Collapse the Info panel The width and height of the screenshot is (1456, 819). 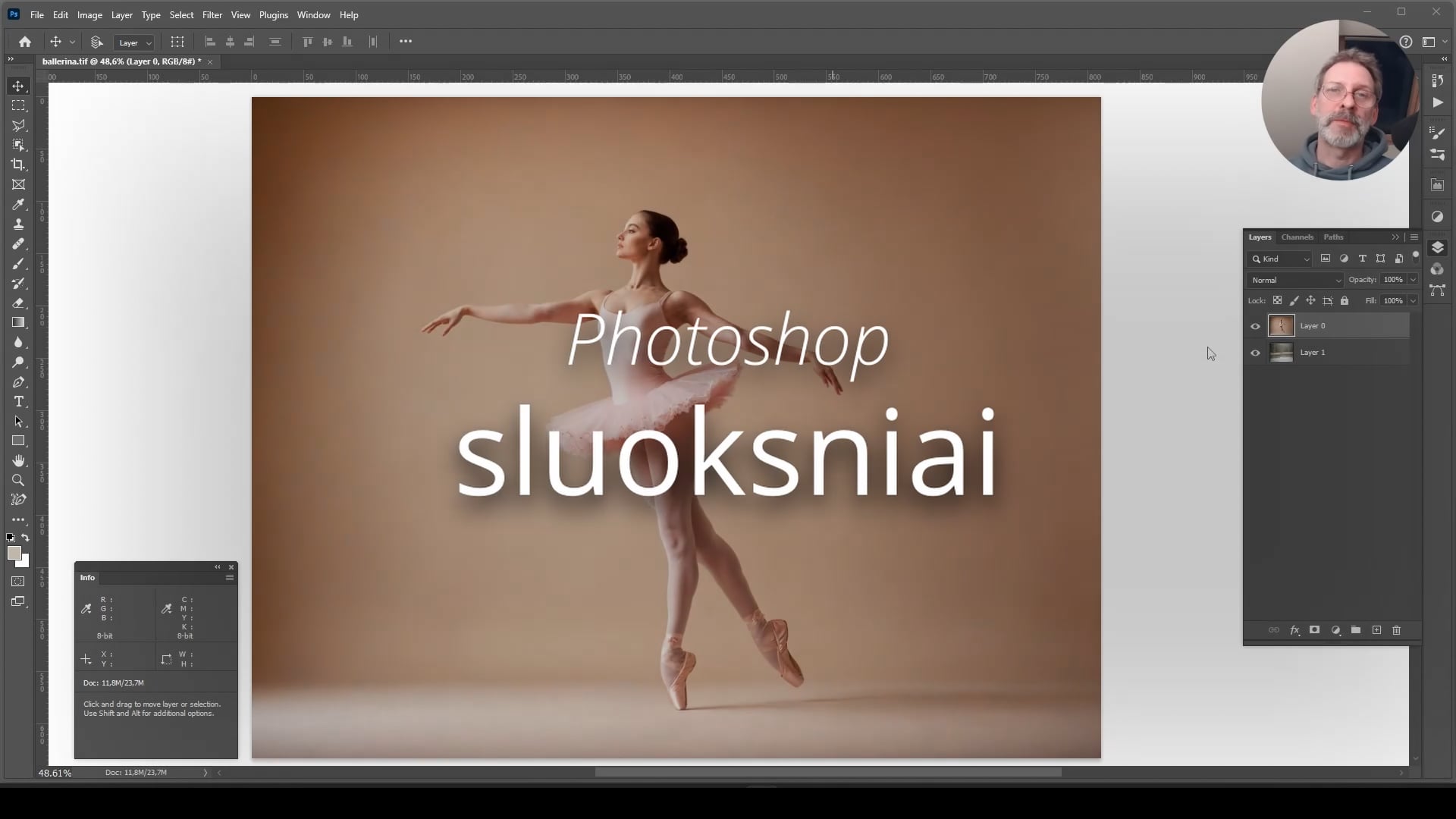click(218, 566)
